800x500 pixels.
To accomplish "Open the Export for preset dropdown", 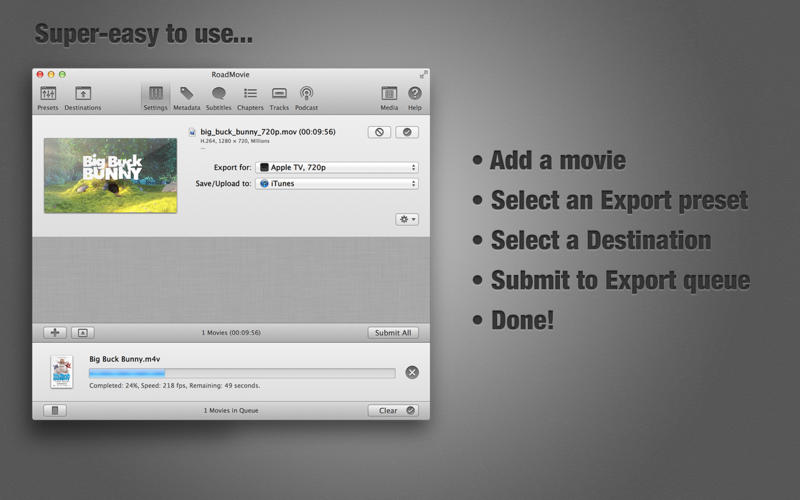I will 337,167.
